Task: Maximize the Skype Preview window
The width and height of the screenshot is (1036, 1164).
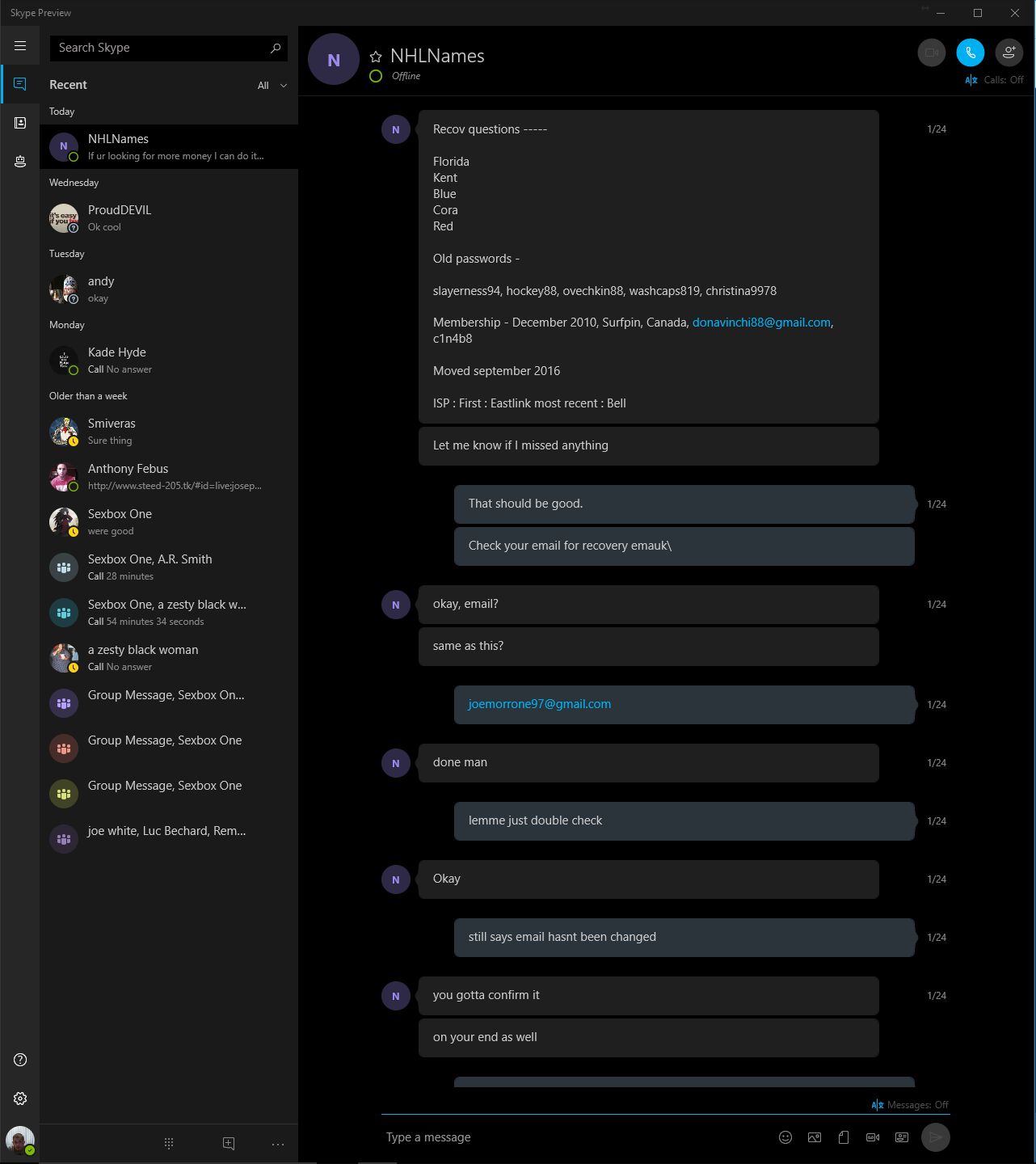Action: tap(978, 13)
